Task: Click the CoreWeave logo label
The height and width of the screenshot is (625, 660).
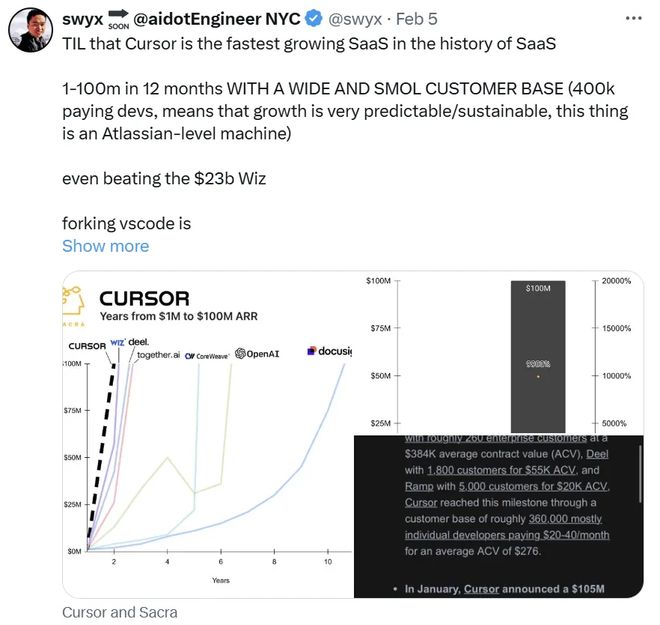Action: tap(207, 356)
